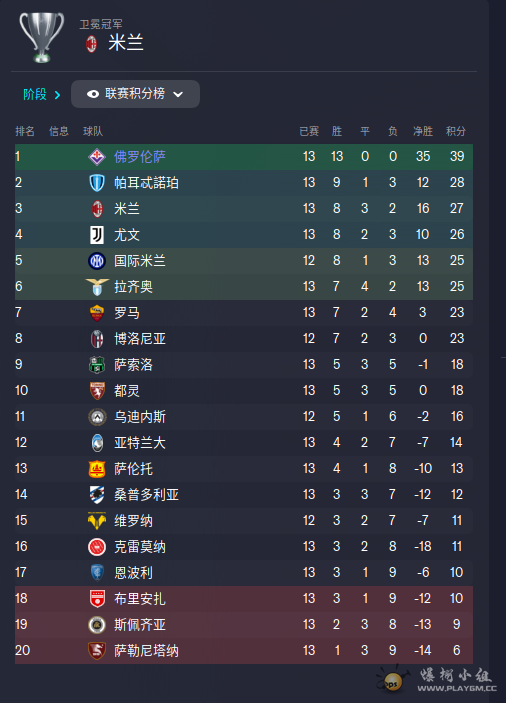The image size is (506, 703).
Task: Click the Sampdoria badge icon
Action: click(97, 495)
